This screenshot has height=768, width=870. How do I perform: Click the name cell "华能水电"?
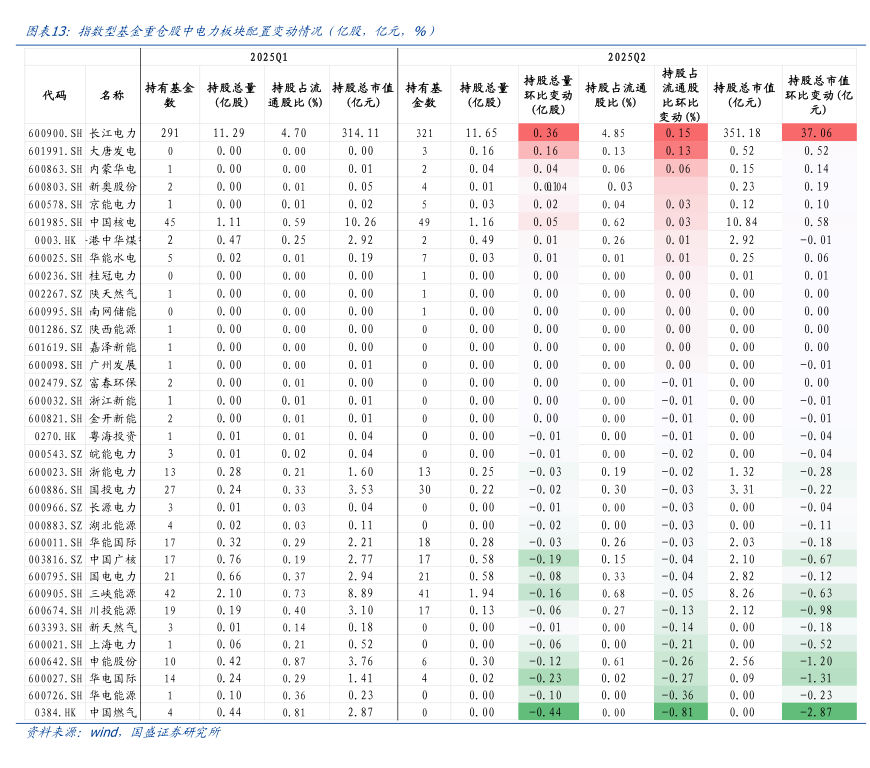click(x=113, y=258)
